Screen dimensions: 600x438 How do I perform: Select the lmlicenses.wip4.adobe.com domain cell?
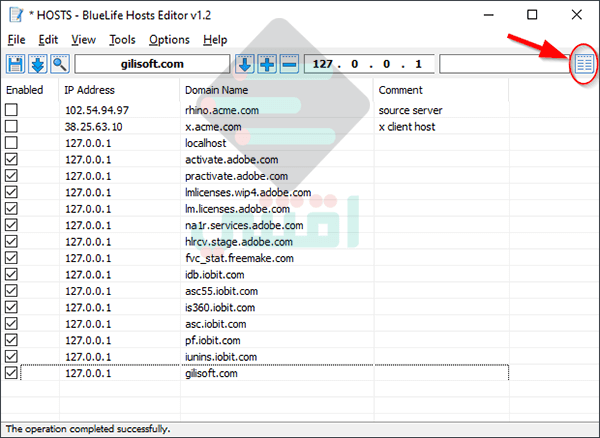tap(248, 192)
